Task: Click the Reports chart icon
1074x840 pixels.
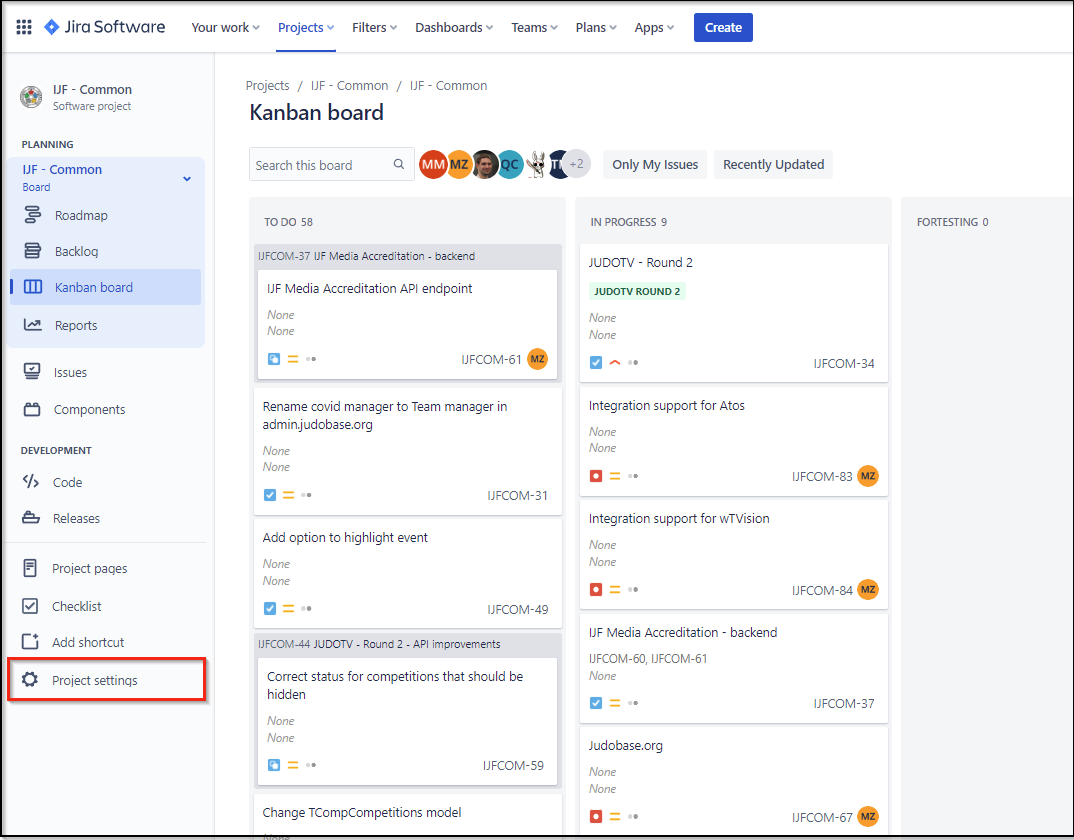Action: coord(33,325)
